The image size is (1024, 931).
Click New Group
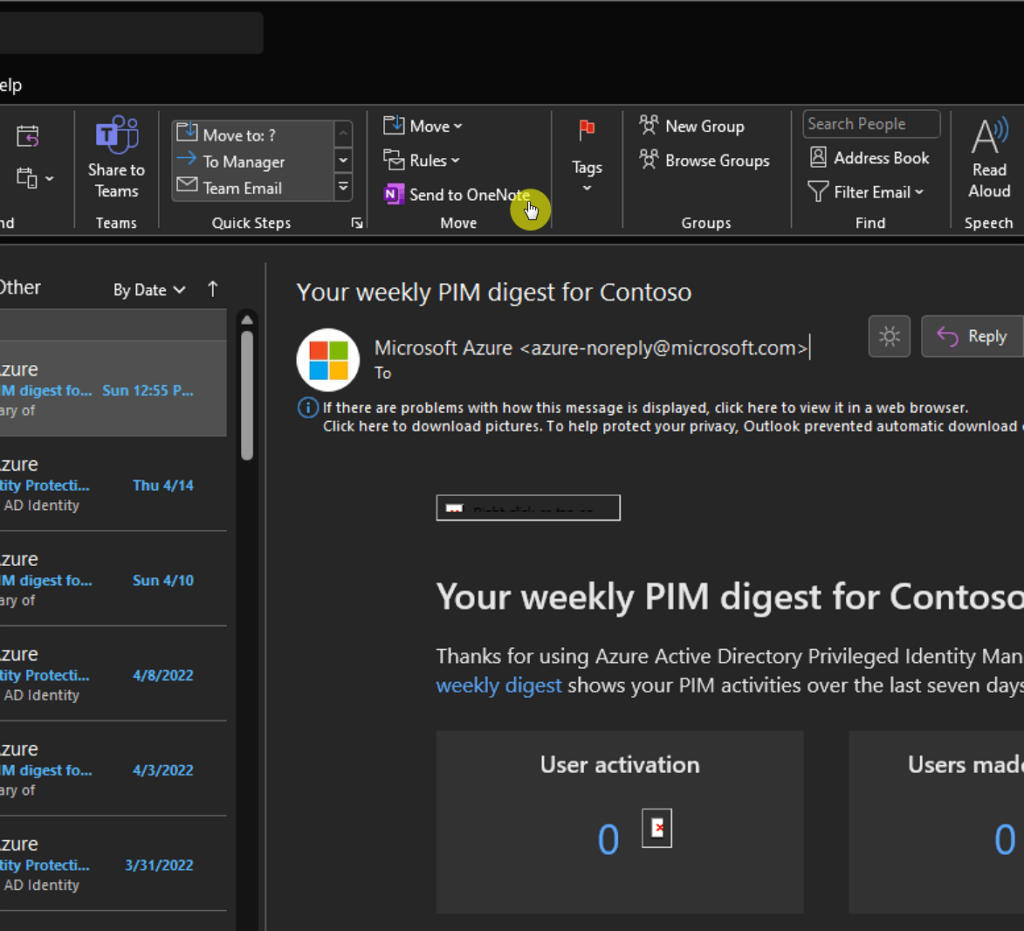[692, 126]
